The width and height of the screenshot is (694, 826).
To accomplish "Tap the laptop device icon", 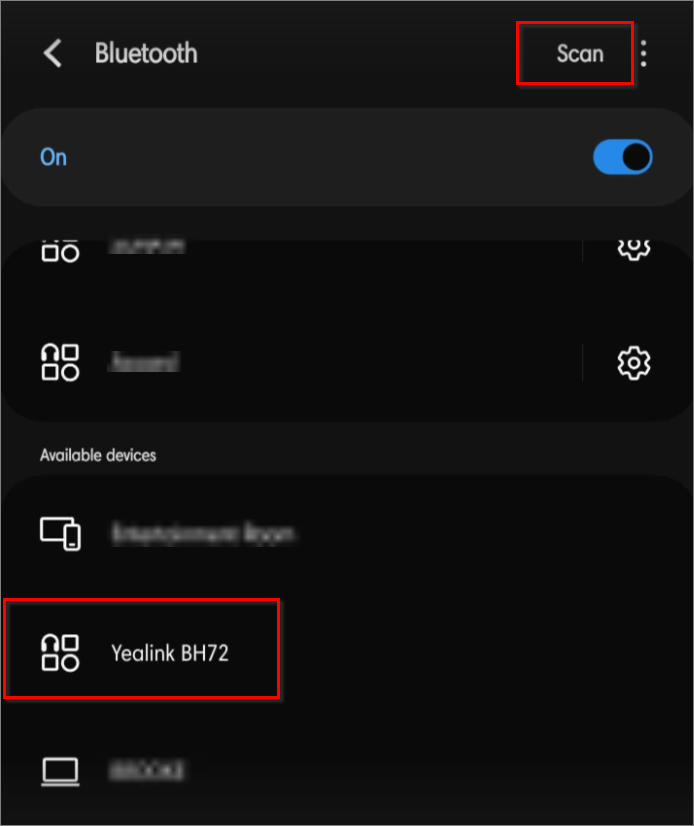I will point(59,771).
